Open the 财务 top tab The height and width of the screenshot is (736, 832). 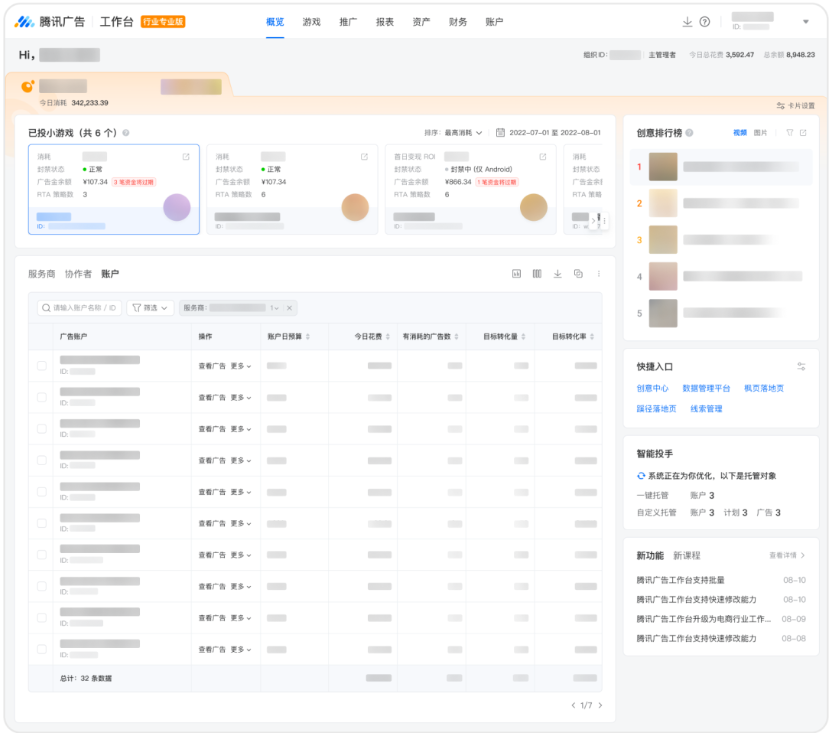click(x=458, y=22)
